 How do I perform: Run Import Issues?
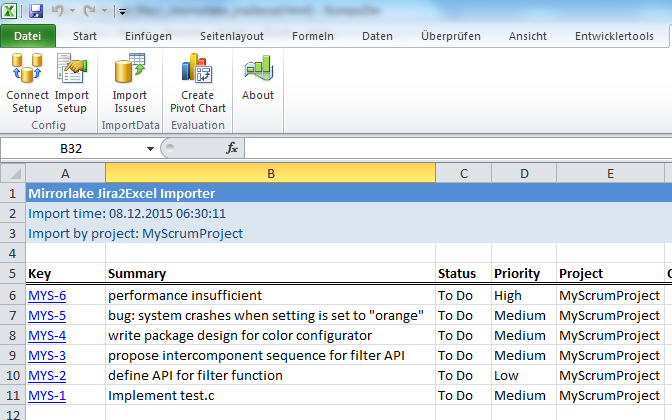click(130, 84)
